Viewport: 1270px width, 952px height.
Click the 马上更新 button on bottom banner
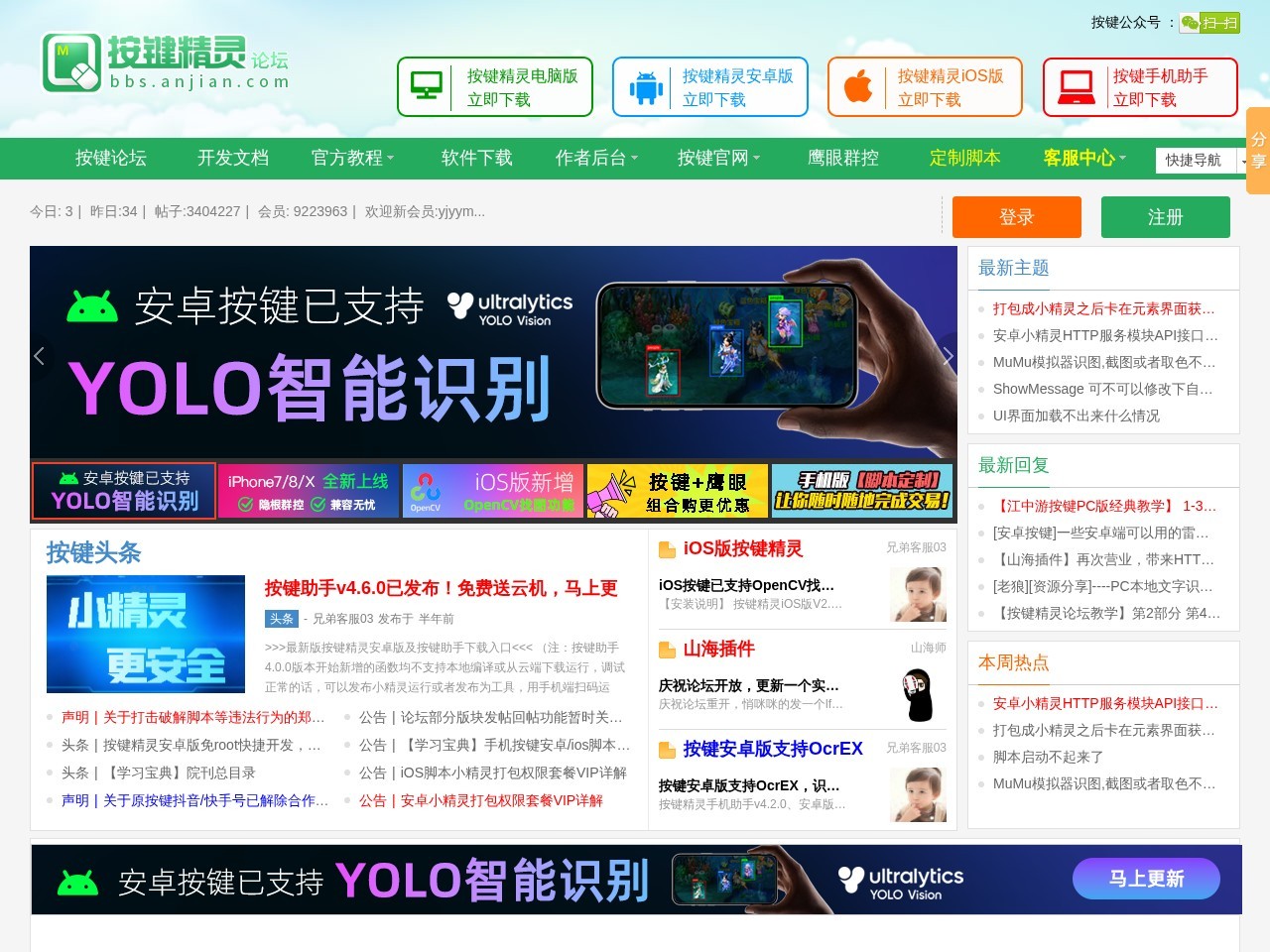tap(1147, 879)
